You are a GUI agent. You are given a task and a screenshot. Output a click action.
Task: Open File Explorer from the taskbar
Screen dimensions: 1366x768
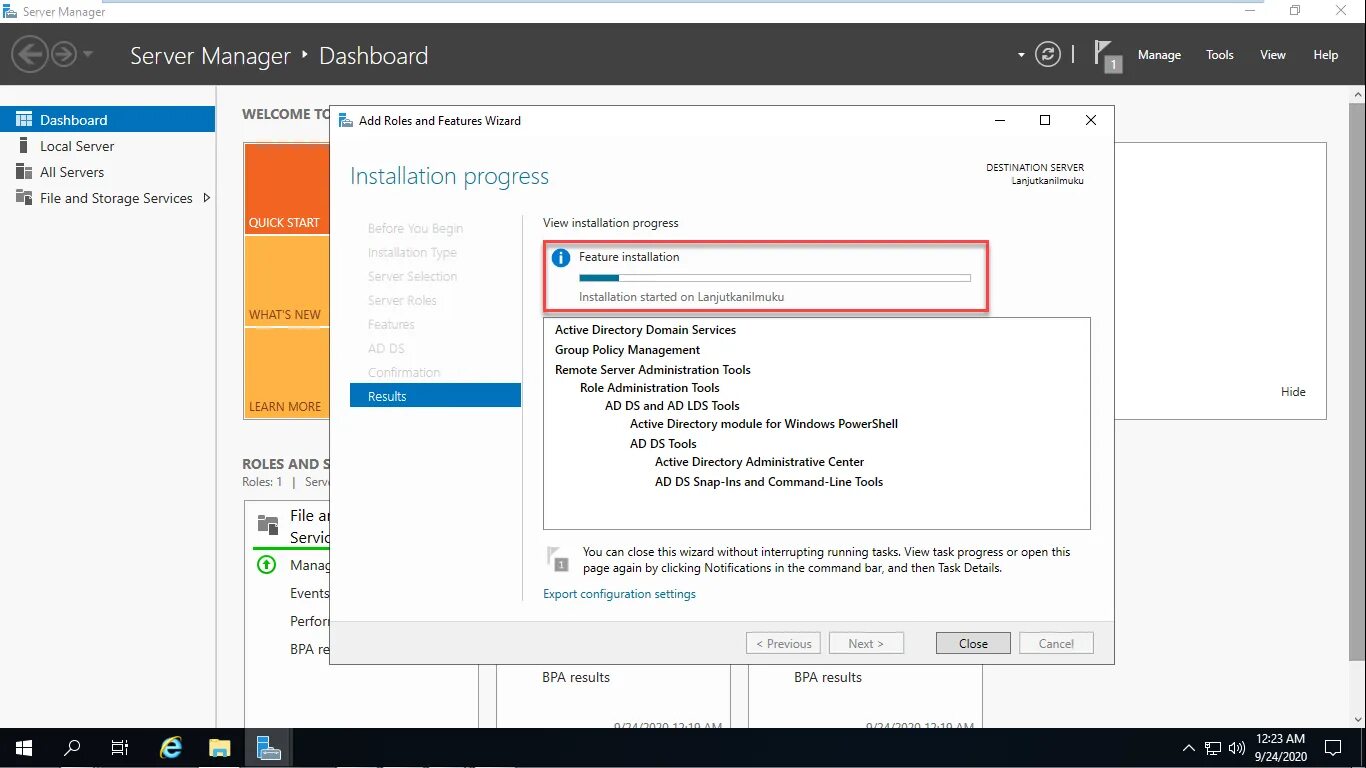tap(220, 748)
